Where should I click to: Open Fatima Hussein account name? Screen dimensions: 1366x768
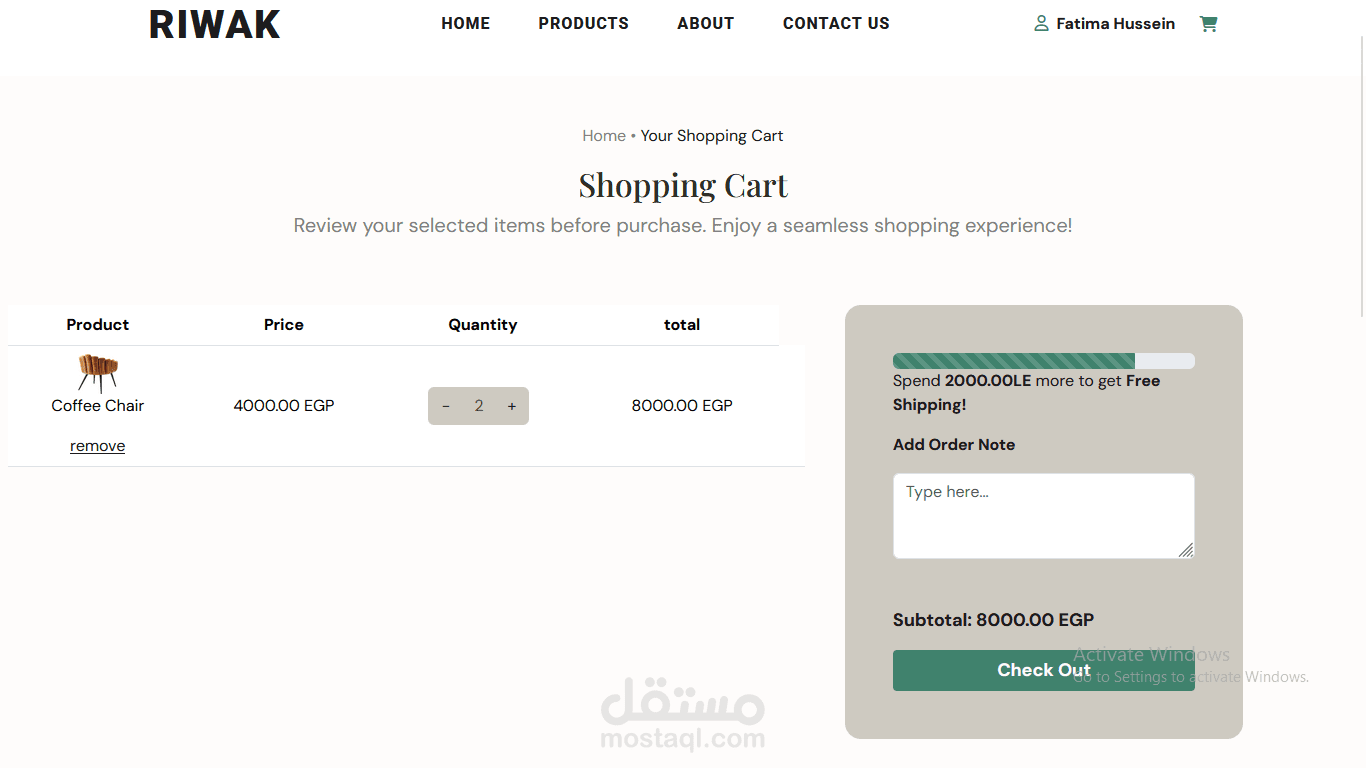[1116, 24]
